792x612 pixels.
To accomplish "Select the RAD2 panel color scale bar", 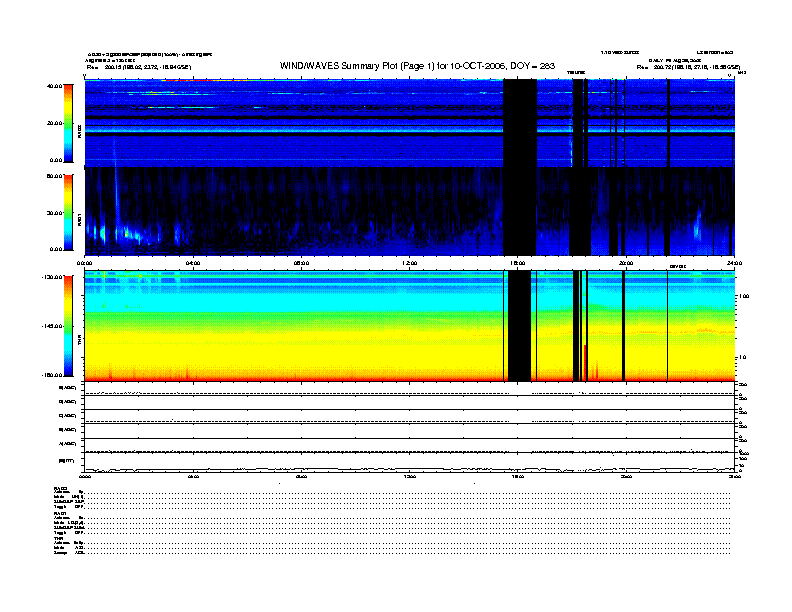I will click(68, 123).
